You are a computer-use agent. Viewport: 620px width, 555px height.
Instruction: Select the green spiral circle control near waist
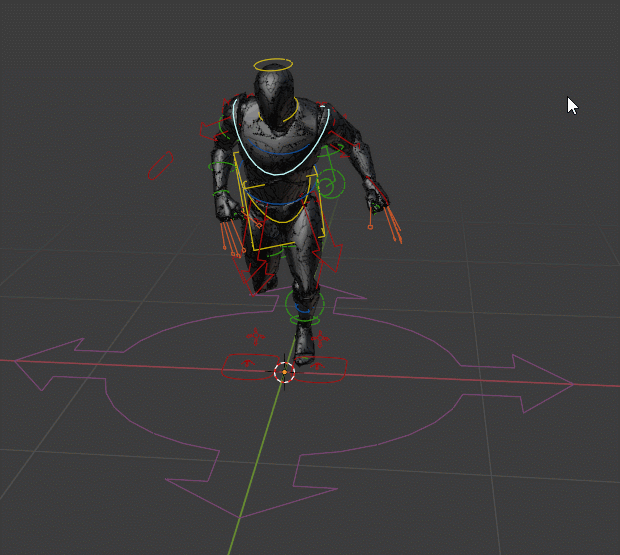[x=331, y=184]
